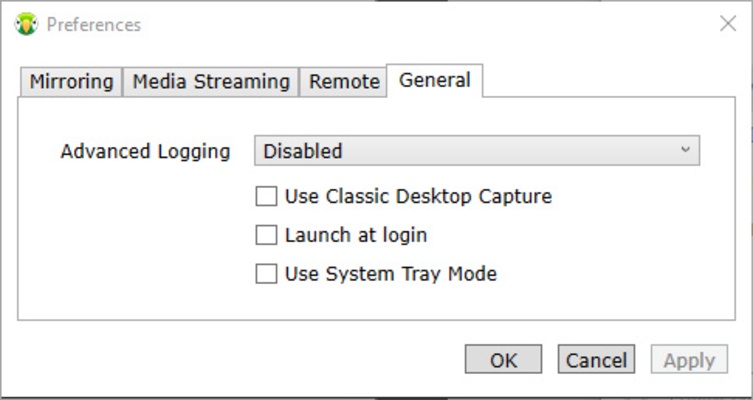Click the "Launch at login" label text
Image resolution: width=753 pixels, height=400 pixels.
coord(356,235)
